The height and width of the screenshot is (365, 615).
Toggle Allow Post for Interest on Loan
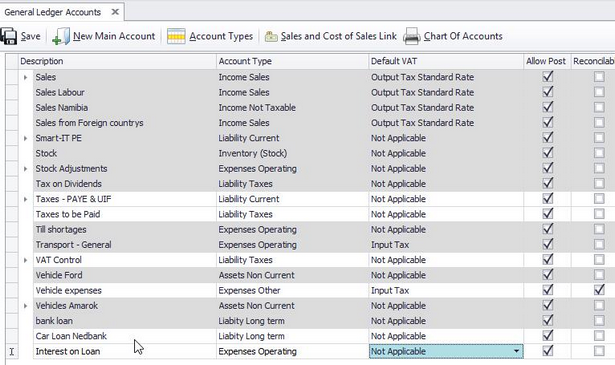548,350
